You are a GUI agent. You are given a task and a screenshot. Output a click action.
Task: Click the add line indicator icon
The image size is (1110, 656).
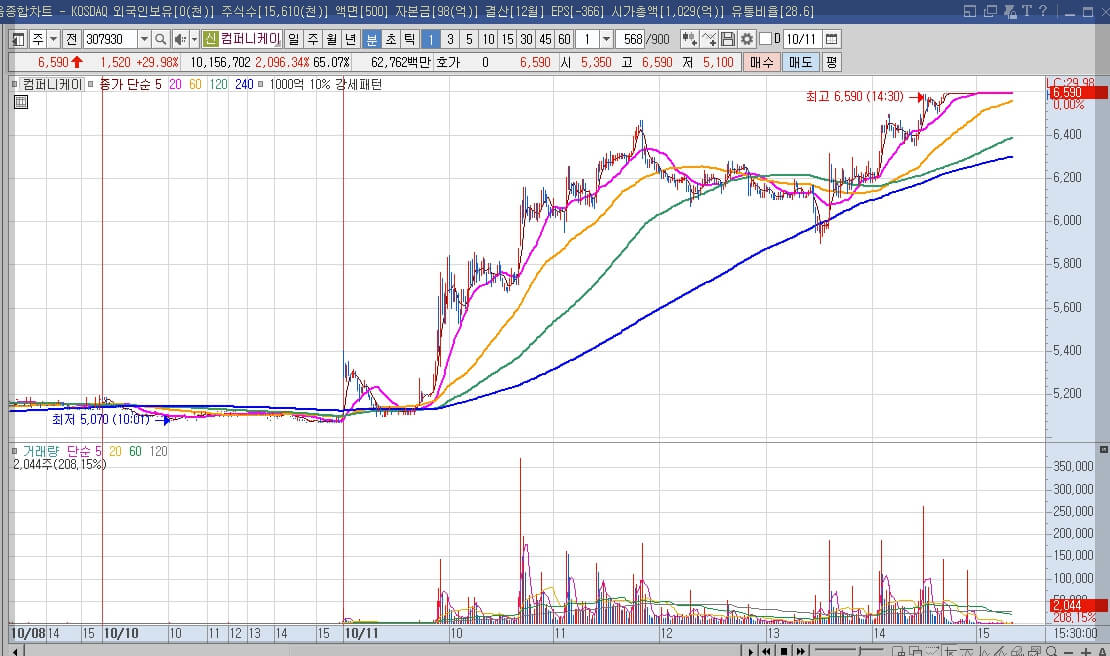coord(709,39)
